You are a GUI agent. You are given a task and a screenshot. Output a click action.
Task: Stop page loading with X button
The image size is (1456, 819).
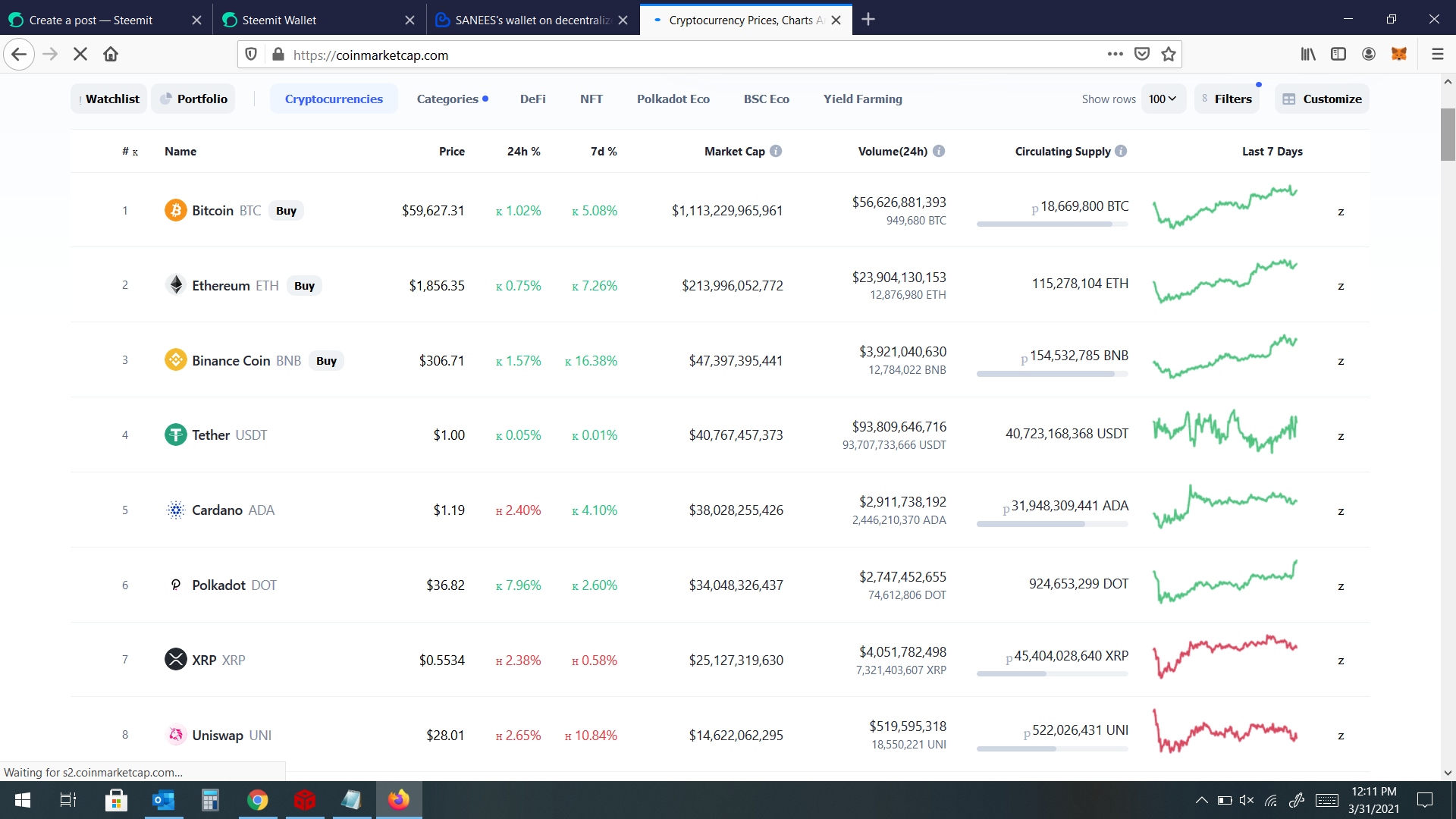coord(80,54)
